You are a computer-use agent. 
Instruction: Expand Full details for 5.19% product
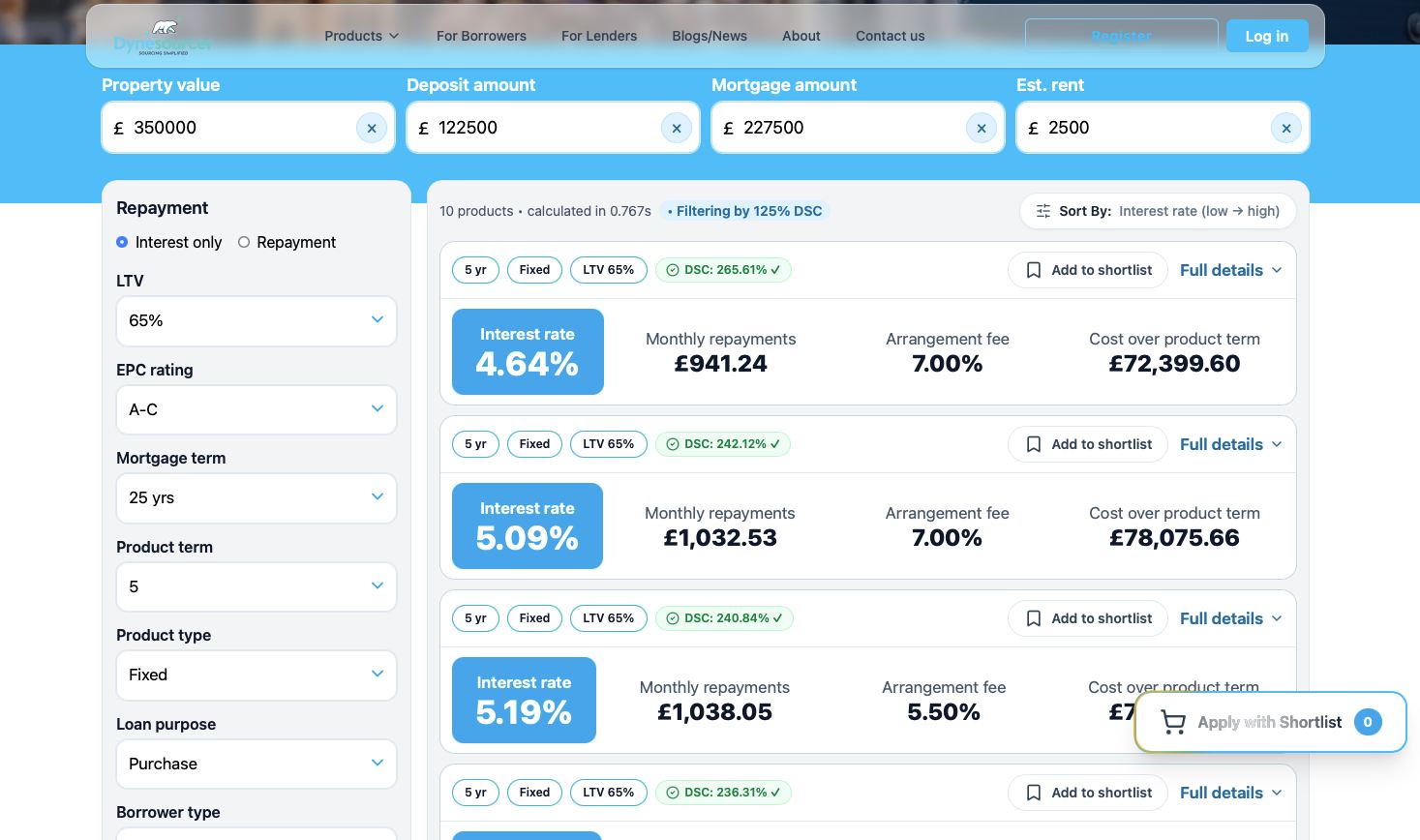click(x=1231, y=618)
